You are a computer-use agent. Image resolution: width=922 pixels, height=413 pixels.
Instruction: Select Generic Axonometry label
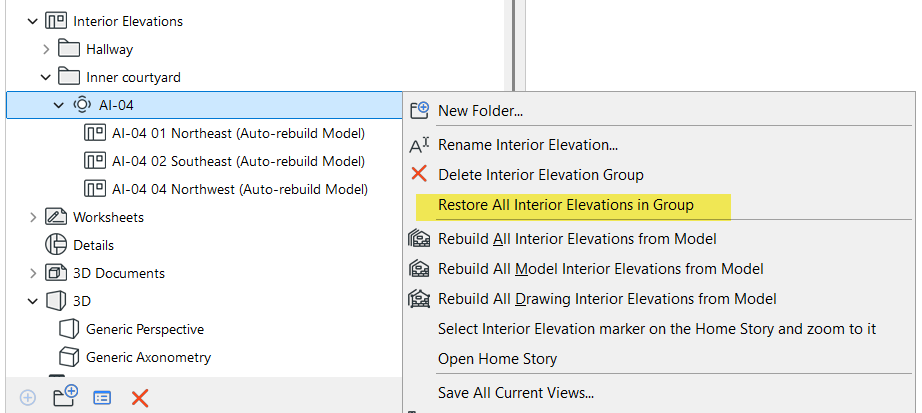(148, 357)
